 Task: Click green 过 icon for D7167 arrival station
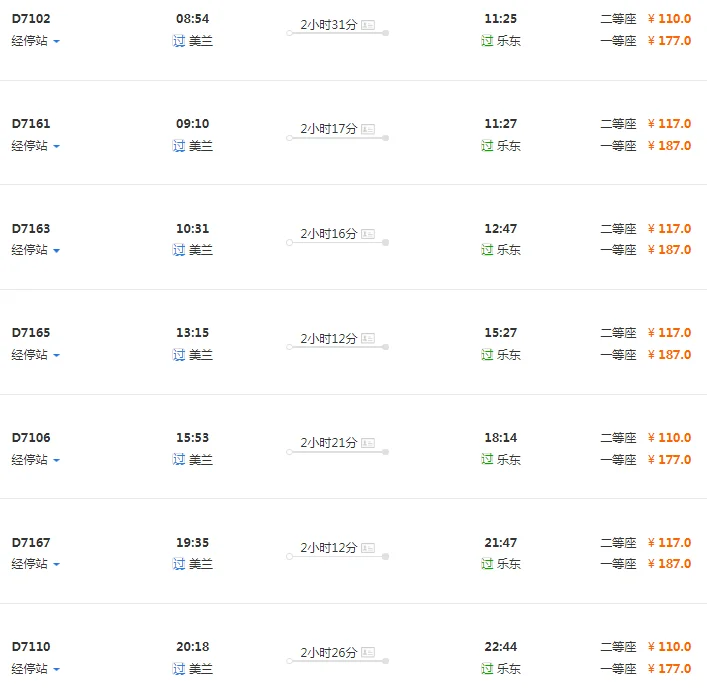(x=487, y=564)
